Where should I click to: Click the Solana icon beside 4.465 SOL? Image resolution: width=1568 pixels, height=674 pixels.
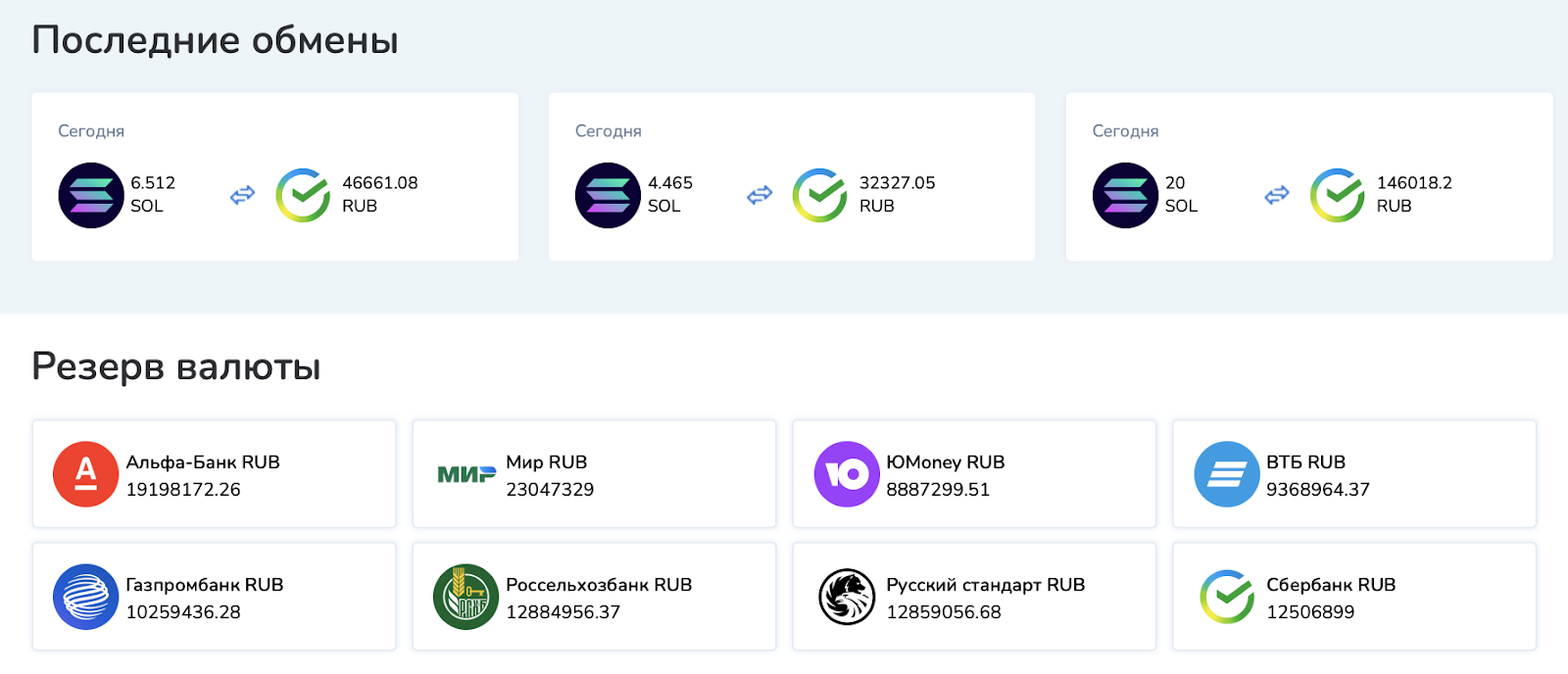tap(608, 195)
